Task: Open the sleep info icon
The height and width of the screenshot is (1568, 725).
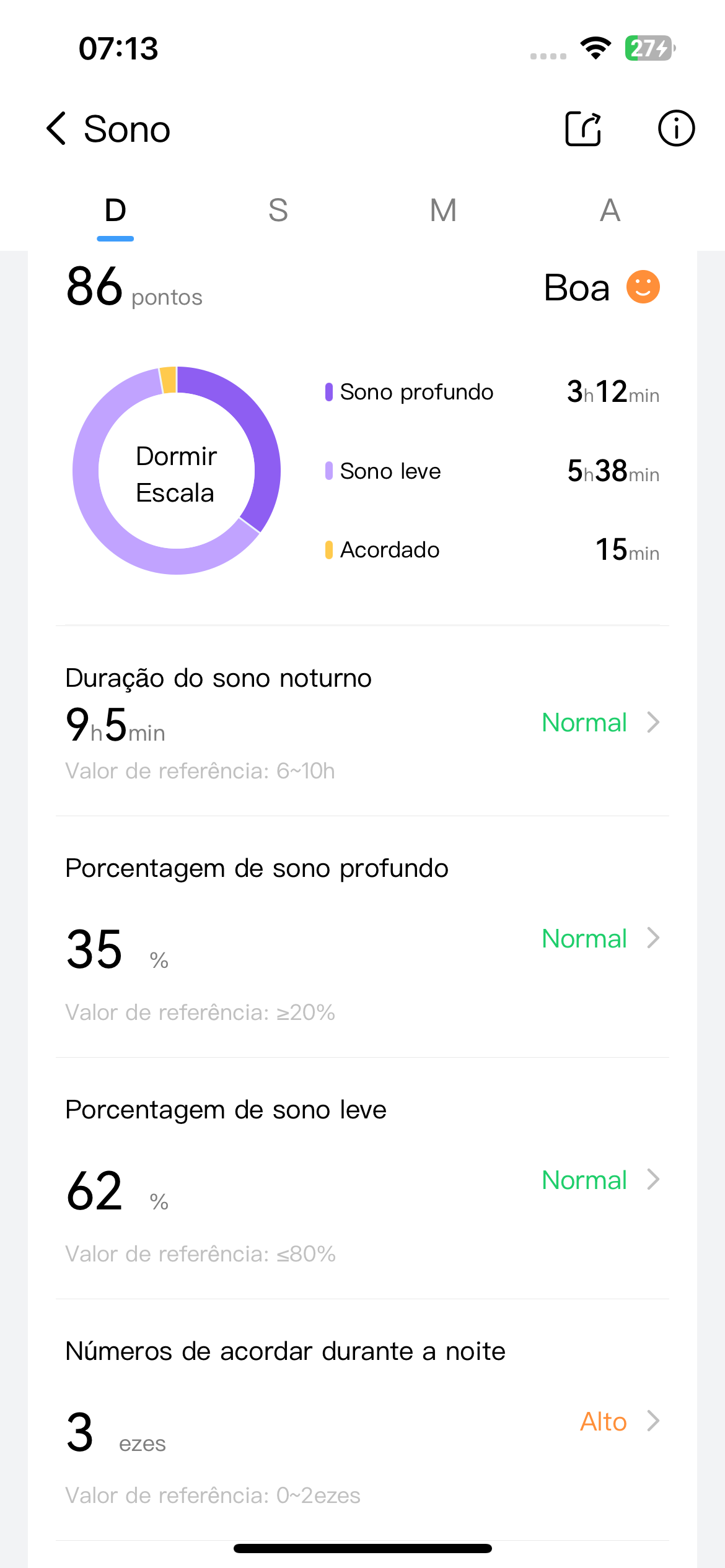Action: pyautogui.click(x=675, y=129)
